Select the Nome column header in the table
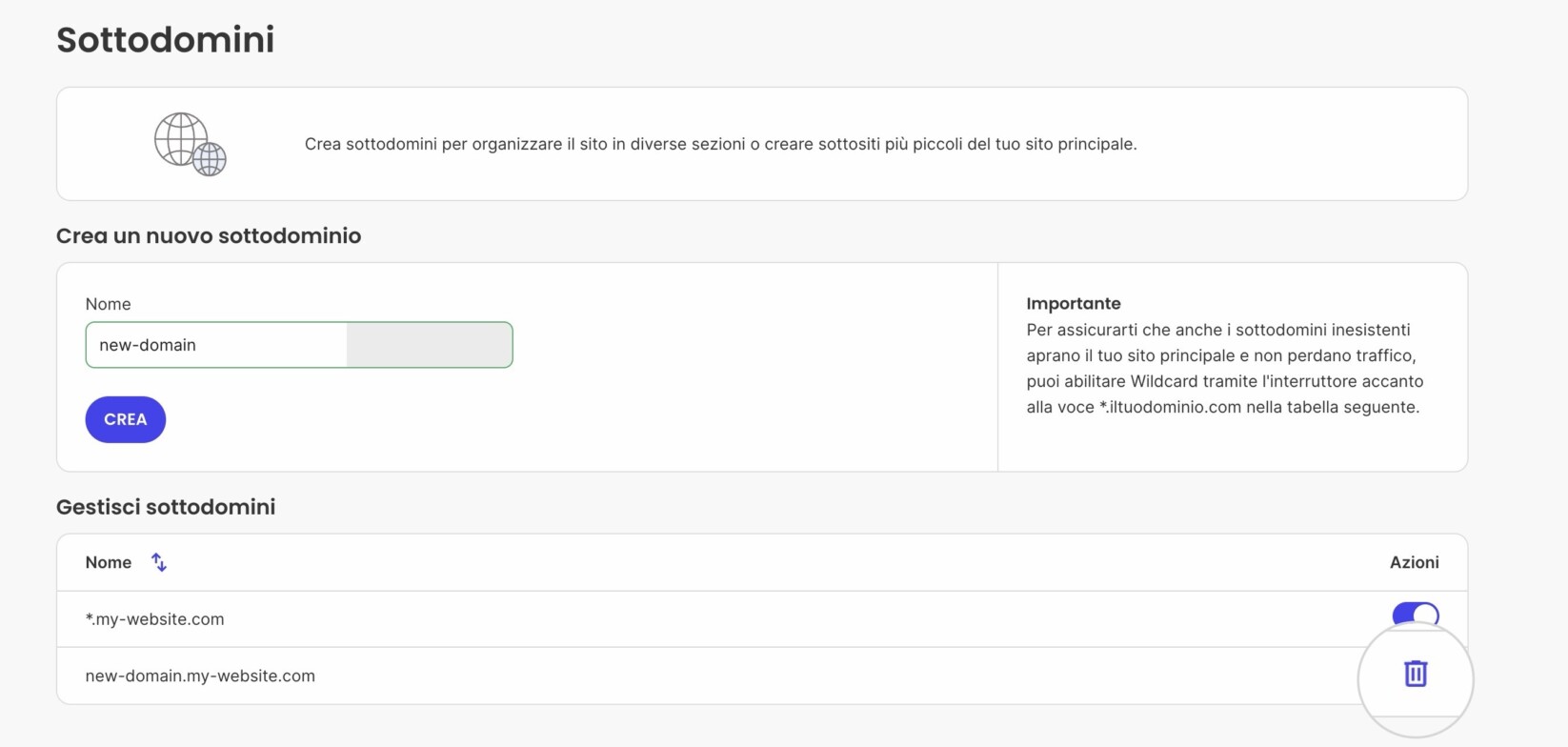Screen dimensions: 1568x747 (x=109, y=562)
